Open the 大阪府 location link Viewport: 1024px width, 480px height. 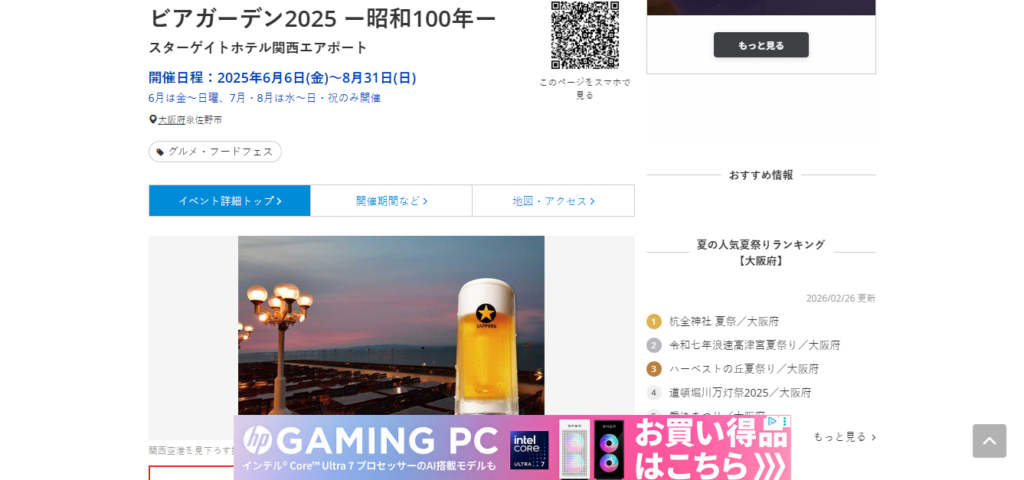click(x=171, y=120)
